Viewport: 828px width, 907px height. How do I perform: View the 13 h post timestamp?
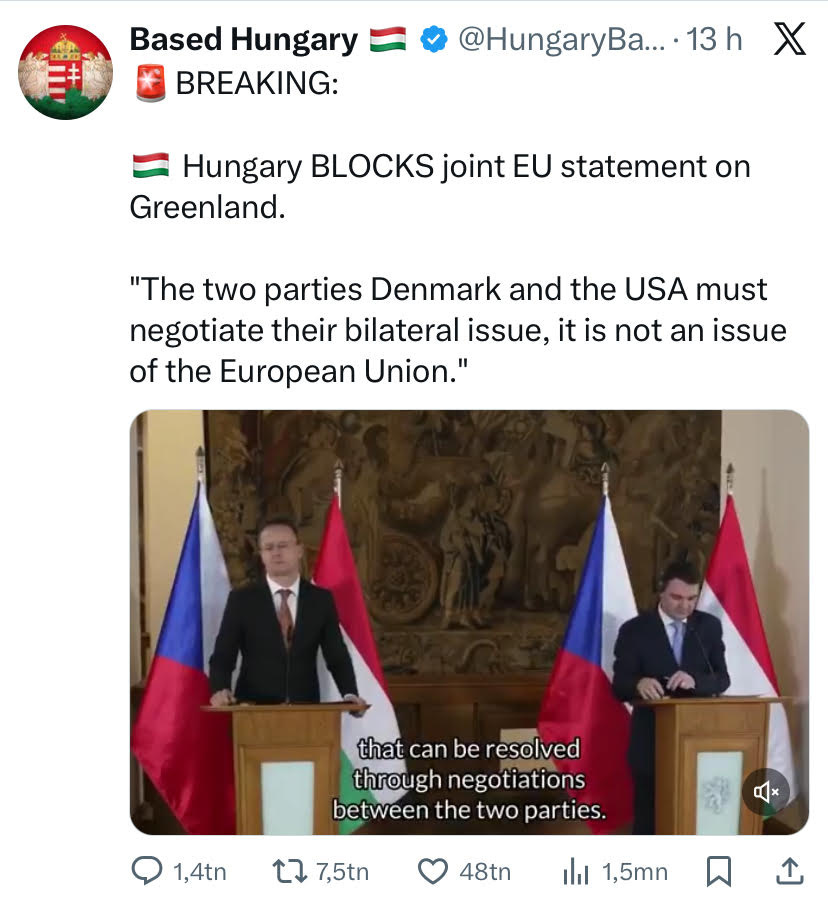pyautogui.click(x=714, y=39)
